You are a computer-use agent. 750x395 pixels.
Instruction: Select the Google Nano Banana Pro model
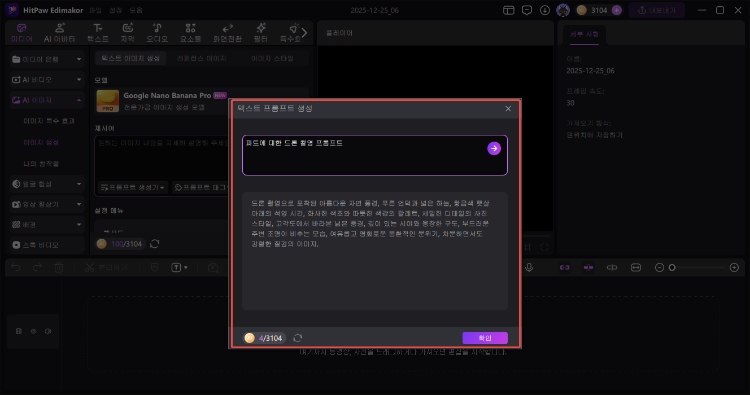201,101
